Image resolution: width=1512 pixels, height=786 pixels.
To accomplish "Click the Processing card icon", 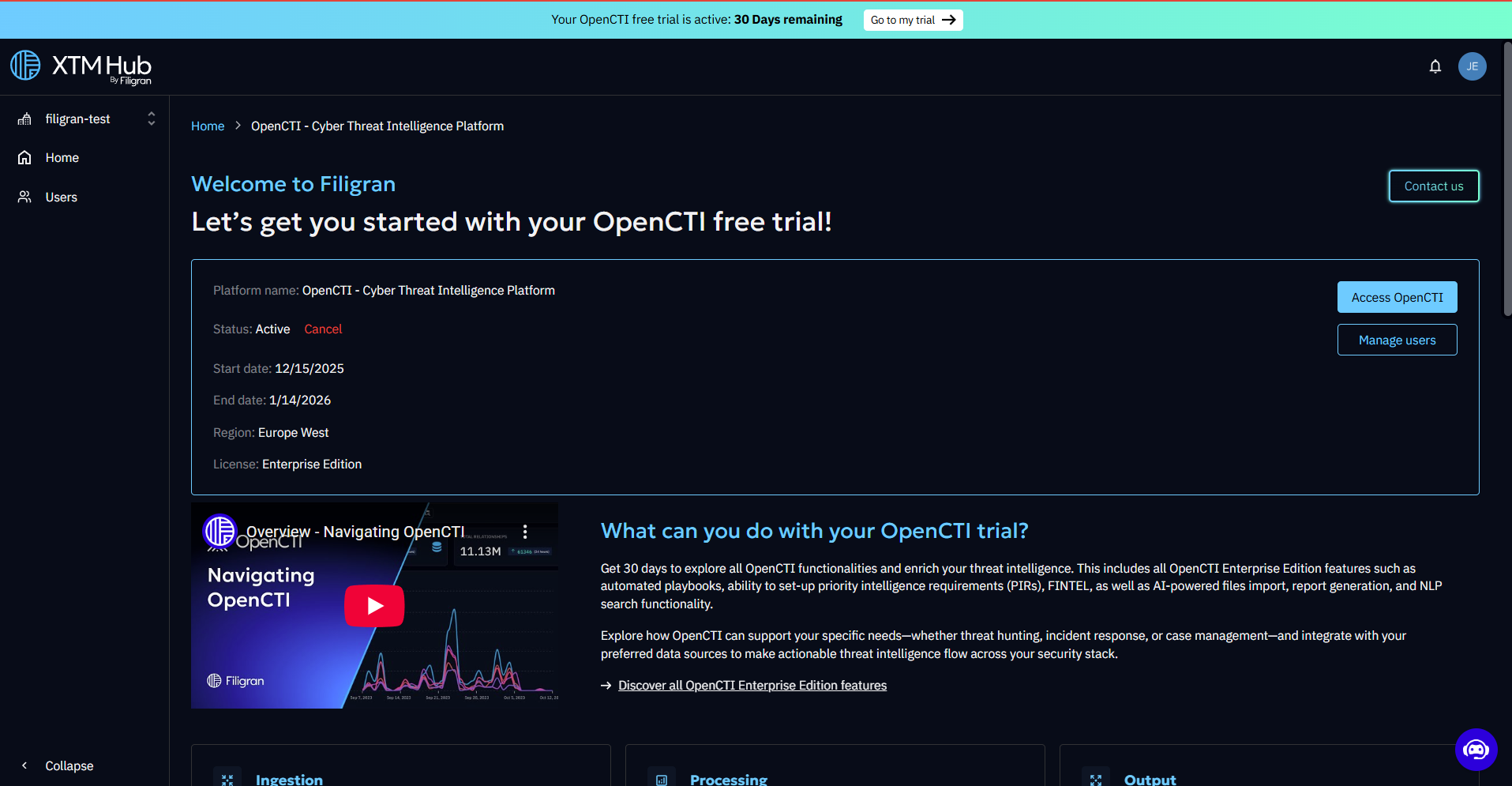I will [662, 778].
